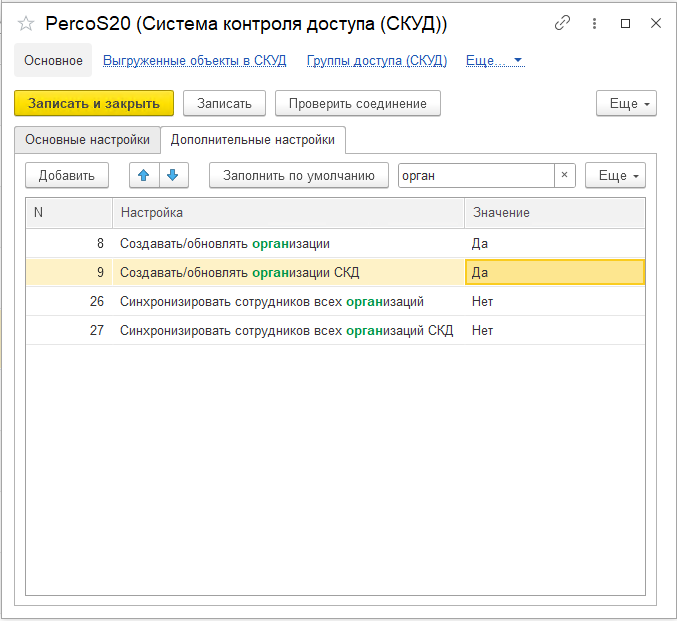Move setting up with the up arrow
This screenshot has width=677, height=621.
coord(144,175)
